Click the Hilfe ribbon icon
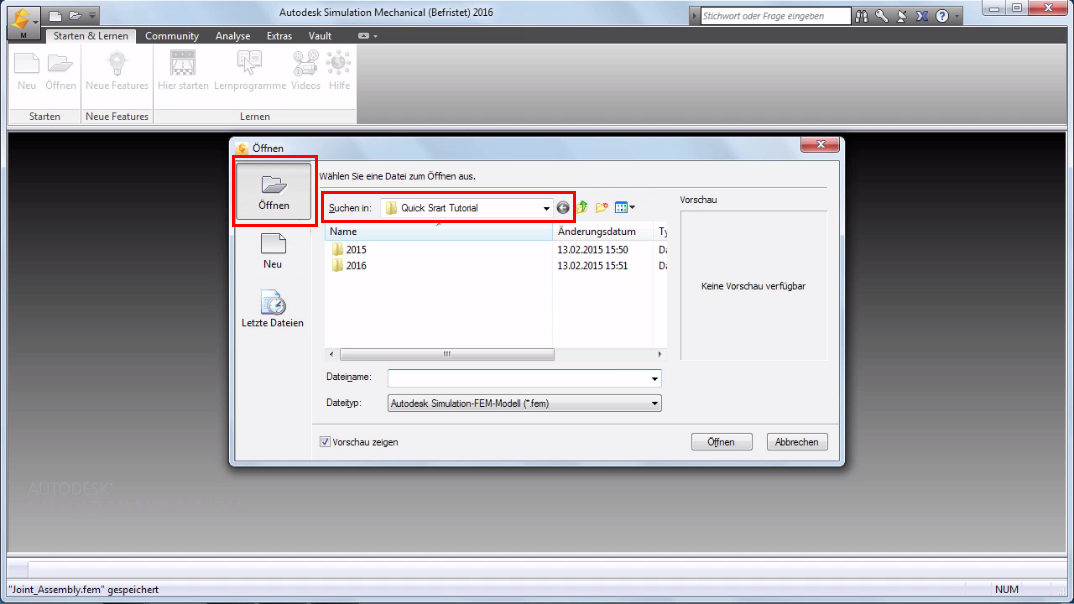This screenshot has width=1074, height=604. (x=339, y=71)
